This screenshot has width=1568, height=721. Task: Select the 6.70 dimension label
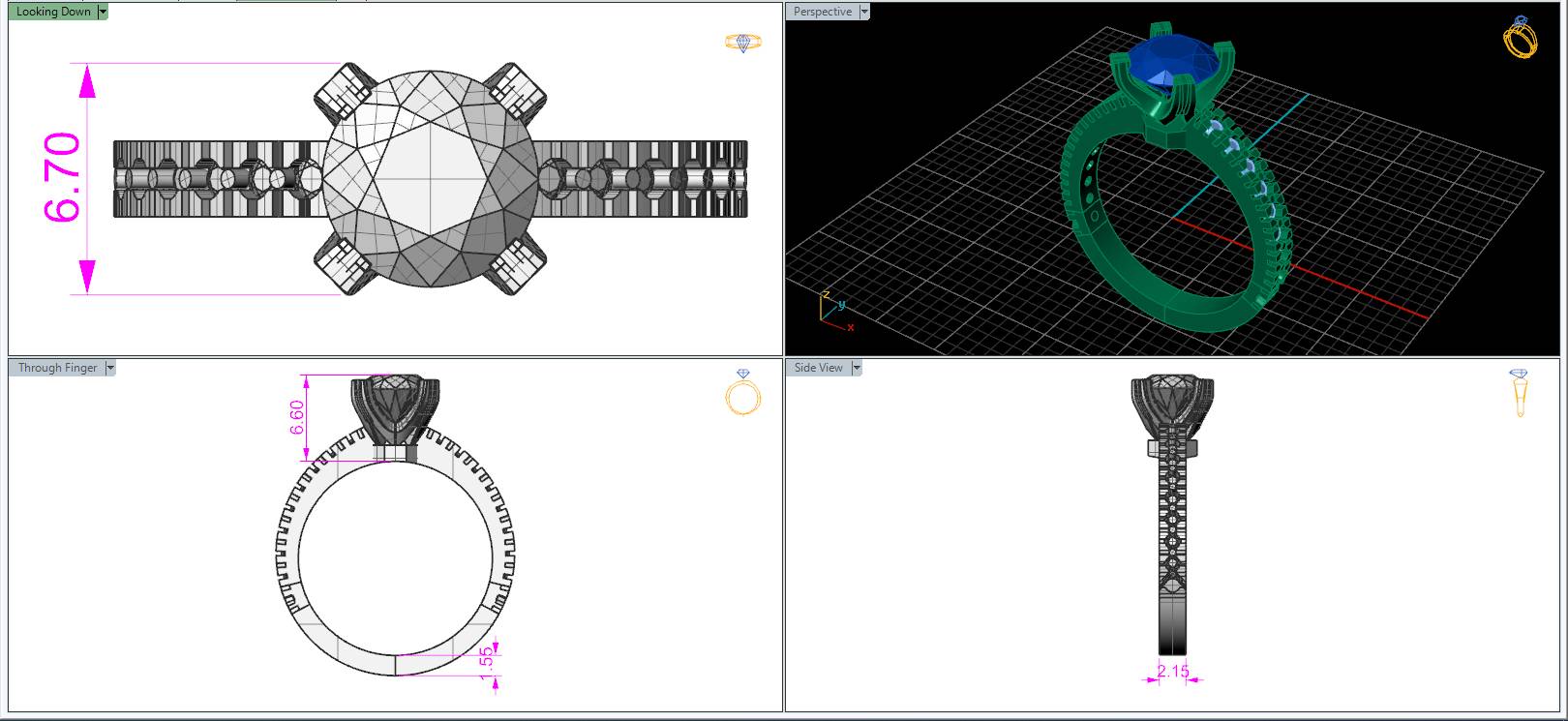click(x=62, y=178)
